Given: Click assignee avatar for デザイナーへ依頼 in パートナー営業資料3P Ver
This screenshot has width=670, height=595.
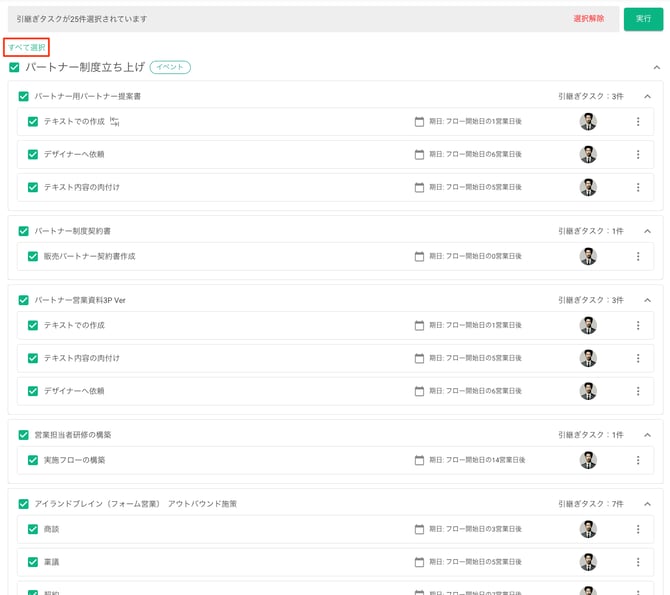Looking at the screenshot, I should click(x=588, y=391).
